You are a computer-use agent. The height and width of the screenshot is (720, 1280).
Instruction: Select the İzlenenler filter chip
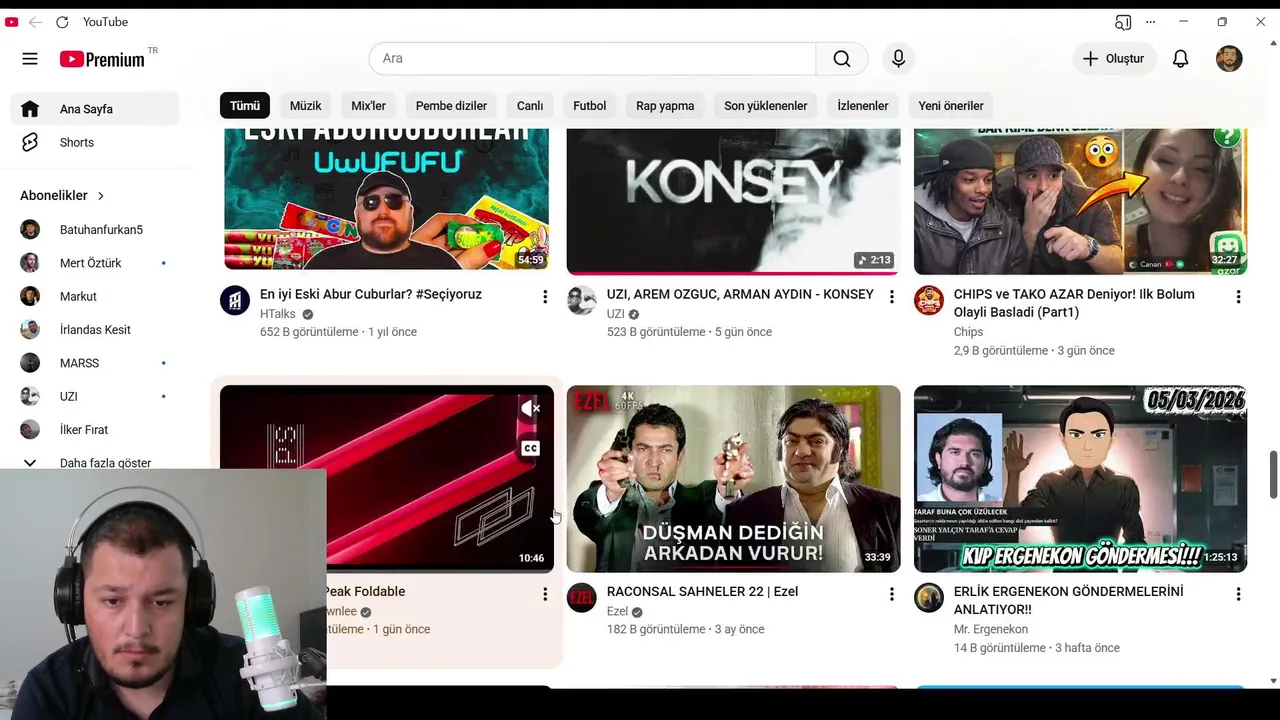(863, 106)
